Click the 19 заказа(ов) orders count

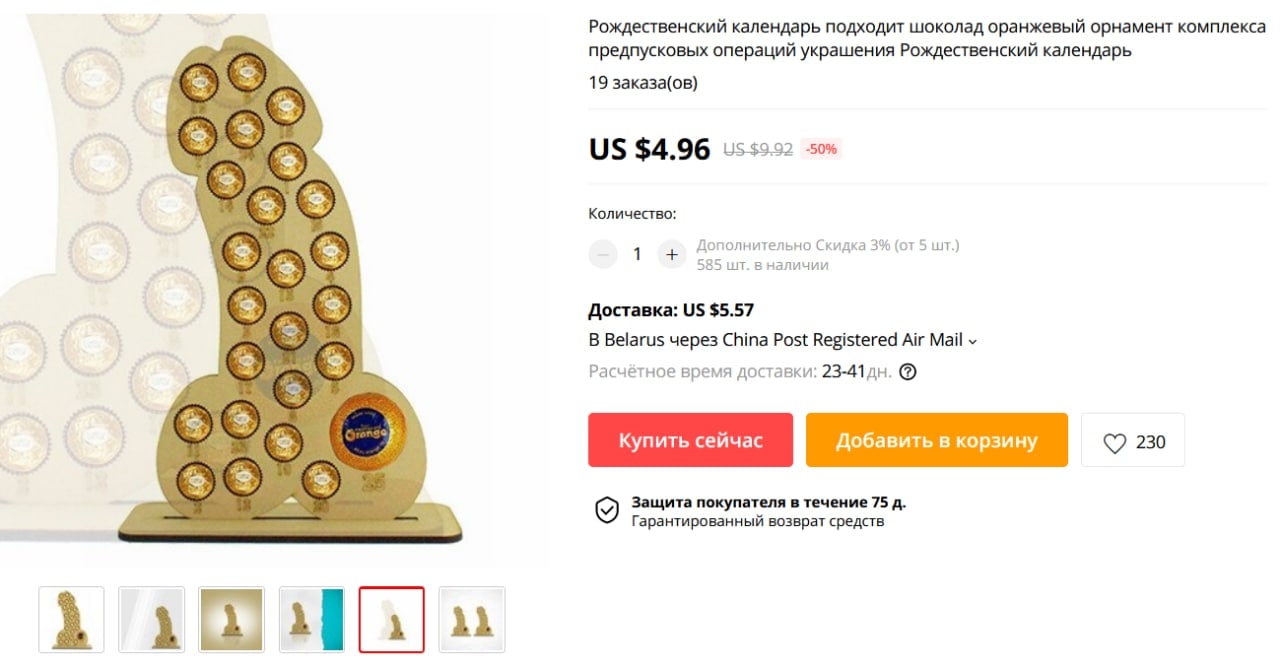point(643,83)
